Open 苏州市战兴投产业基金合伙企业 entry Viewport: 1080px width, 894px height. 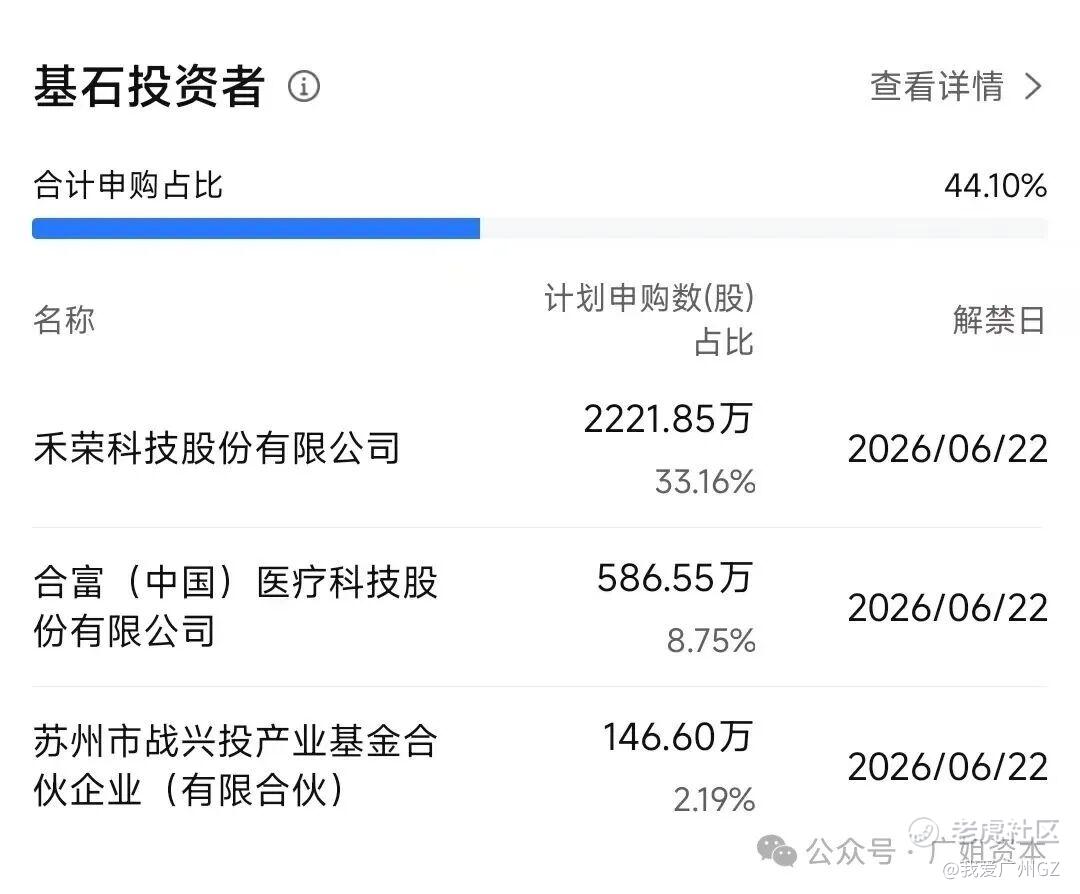(236, 766)
